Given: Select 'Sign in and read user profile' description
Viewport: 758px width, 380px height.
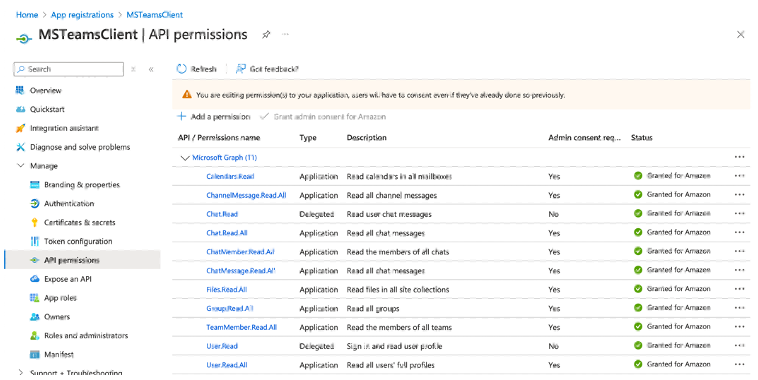Looking at the screenshot, I should [x=394, y=346].
